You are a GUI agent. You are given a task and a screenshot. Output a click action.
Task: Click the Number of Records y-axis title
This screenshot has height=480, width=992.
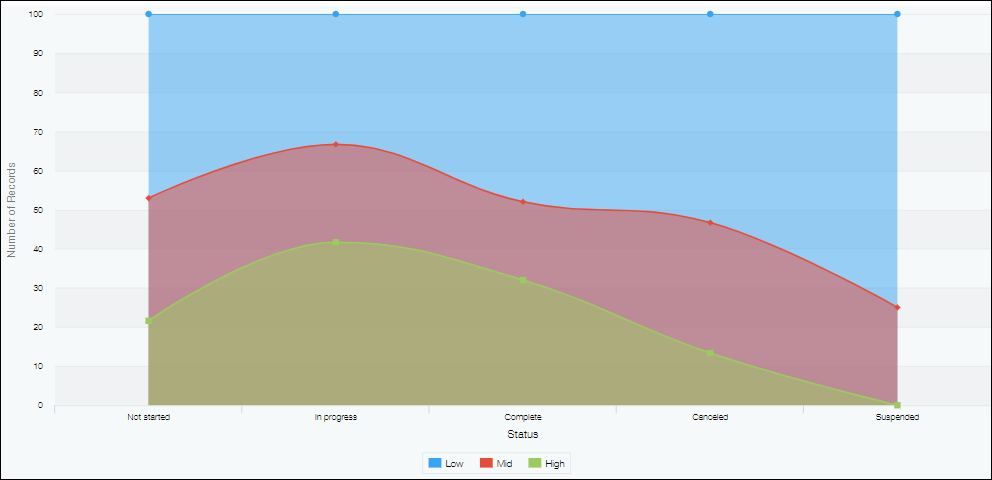[12, 210]
